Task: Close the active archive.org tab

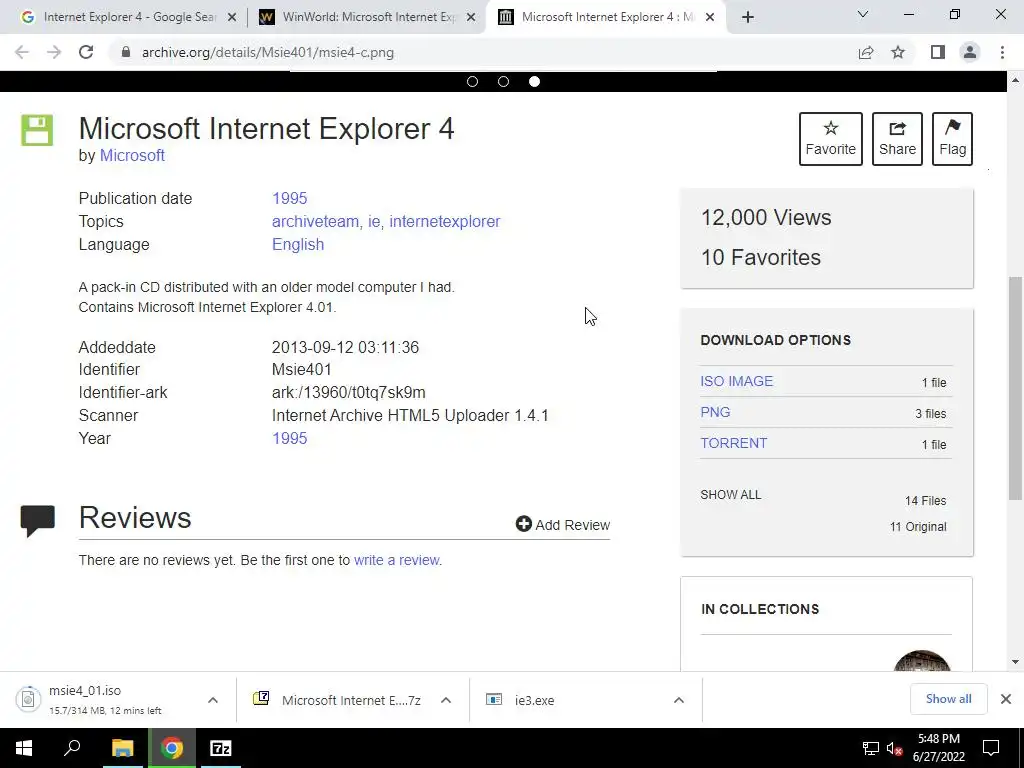Action: coord(711,18)
